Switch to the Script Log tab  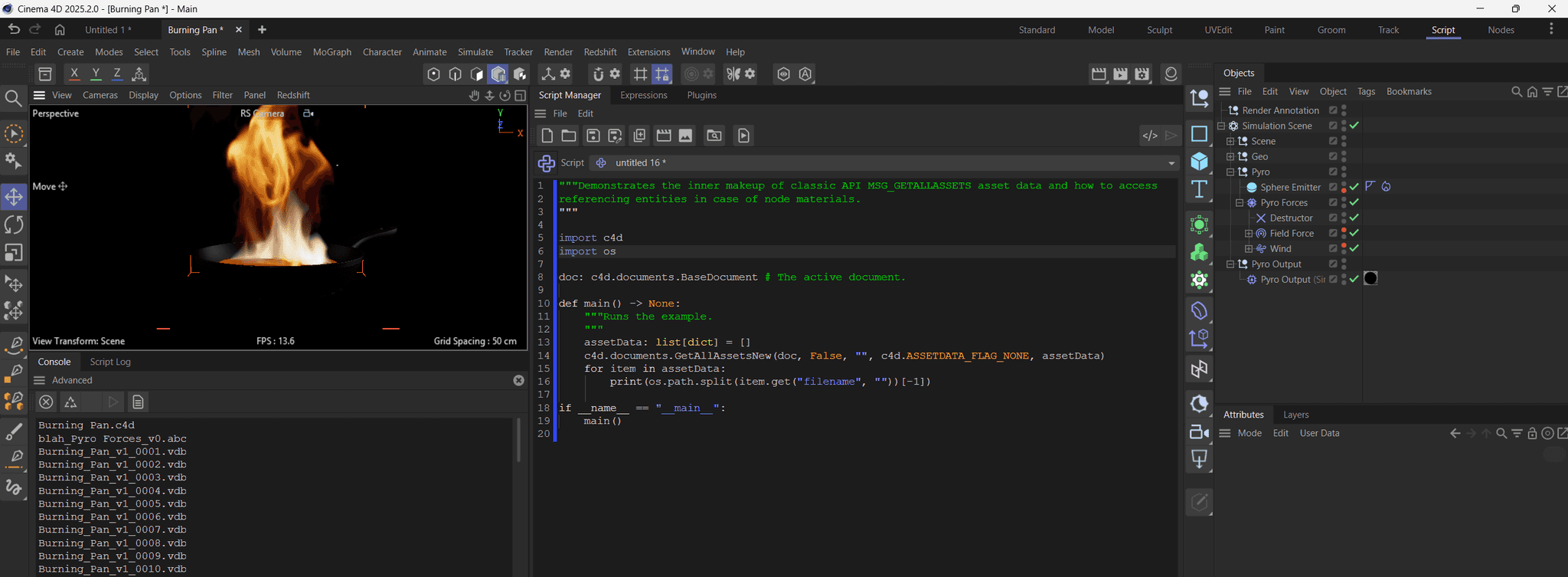click(110, 362)
